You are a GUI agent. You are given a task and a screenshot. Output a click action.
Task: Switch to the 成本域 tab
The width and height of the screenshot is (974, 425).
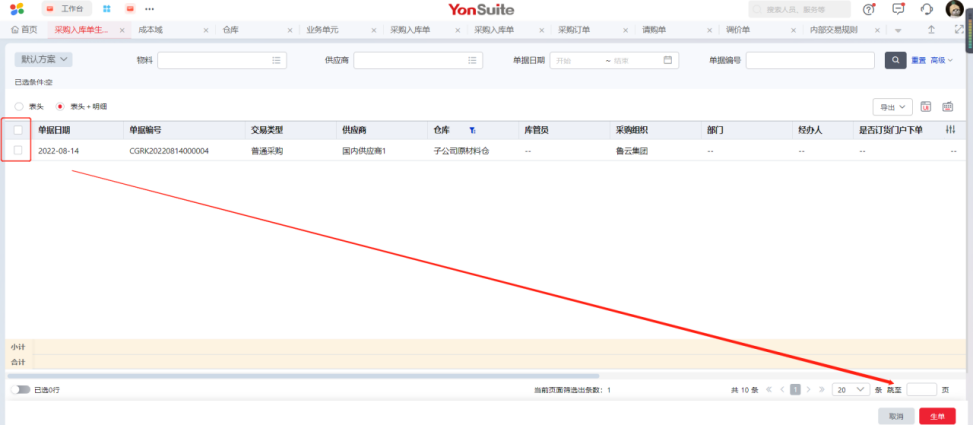[x=150, y=30]
